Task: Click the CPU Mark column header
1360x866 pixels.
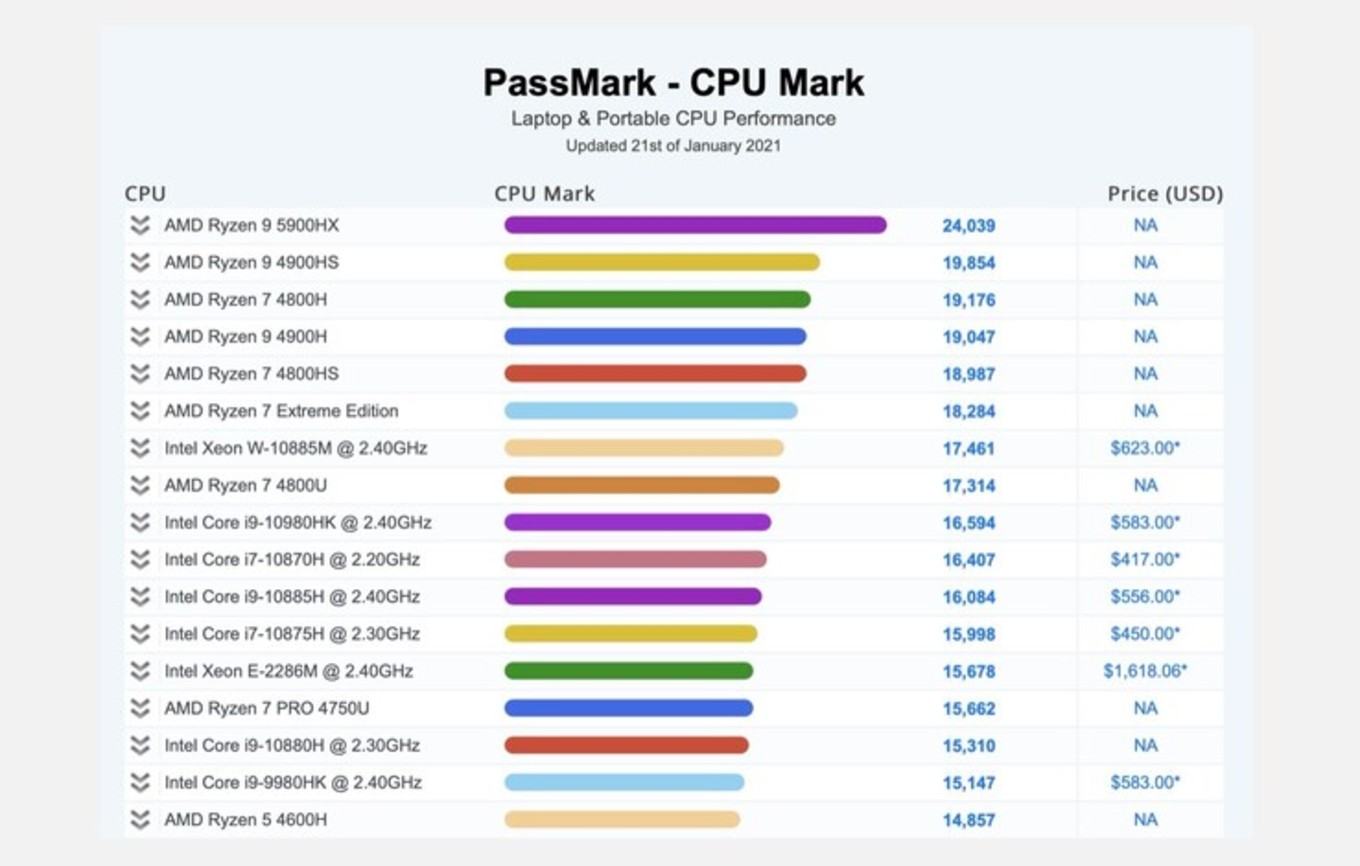Action: coord(544,193)
